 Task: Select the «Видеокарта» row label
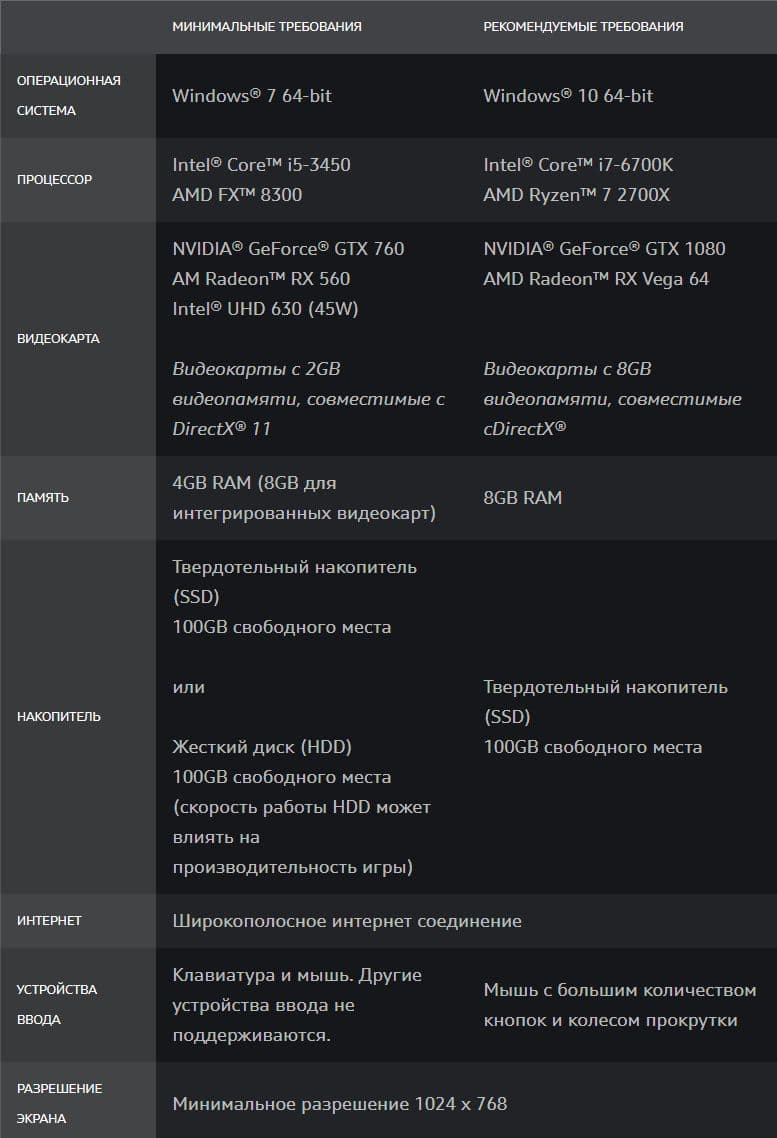pyautogui.click(x=58, y=338)
